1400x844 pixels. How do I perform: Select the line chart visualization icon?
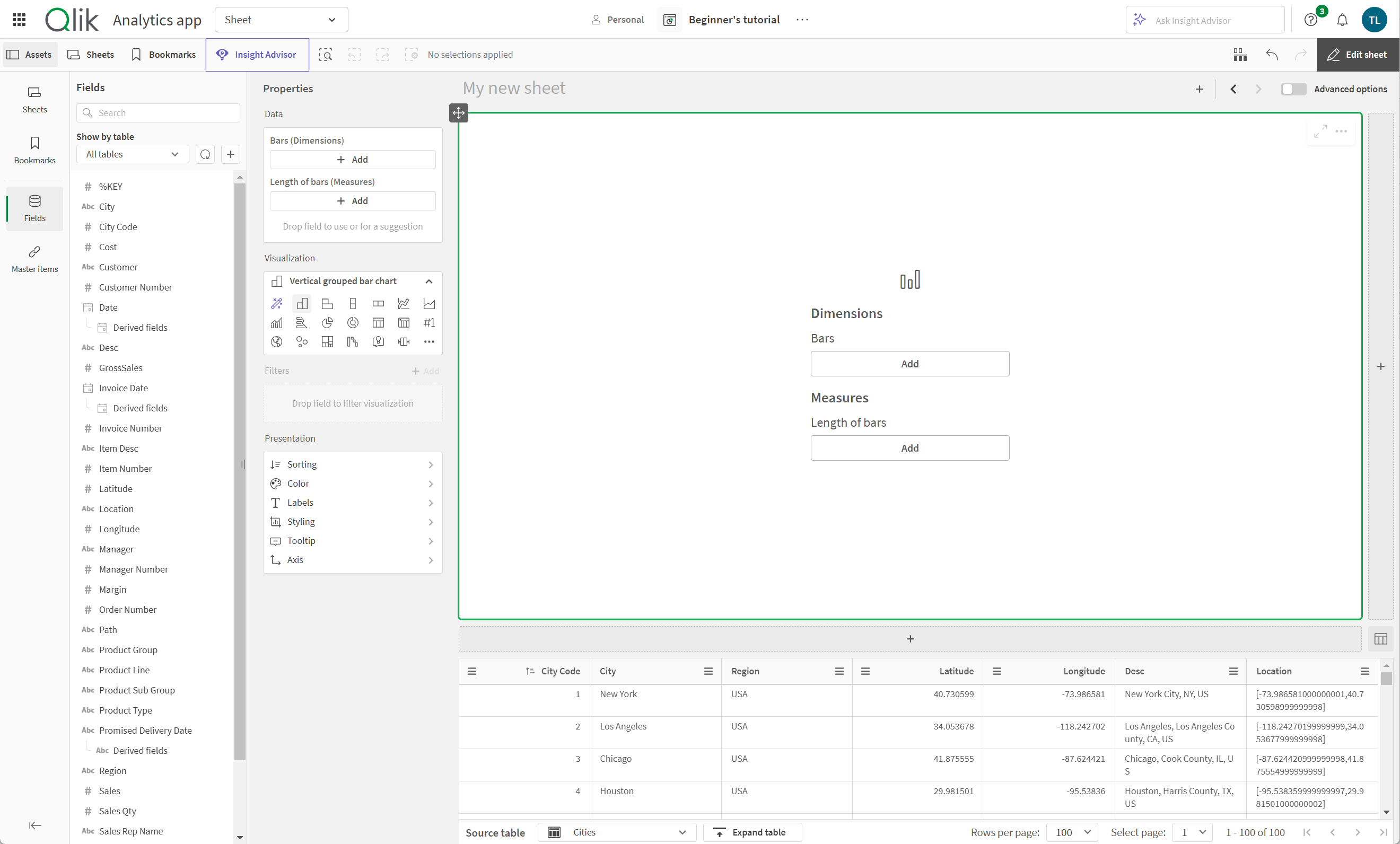[404, 304]
